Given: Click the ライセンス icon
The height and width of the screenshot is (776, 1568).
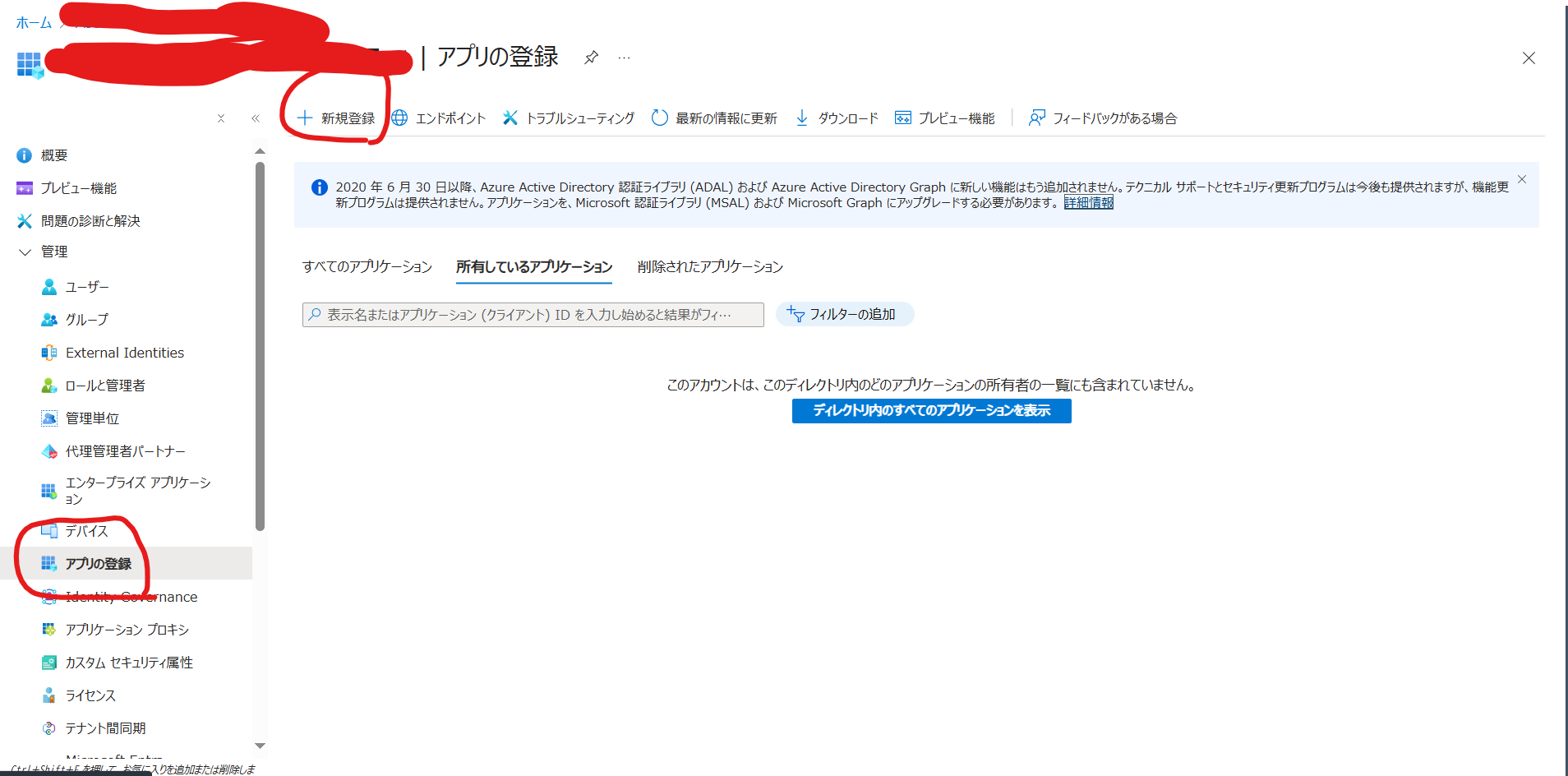Looking at the screenshot, I should (x=49, y=695).
